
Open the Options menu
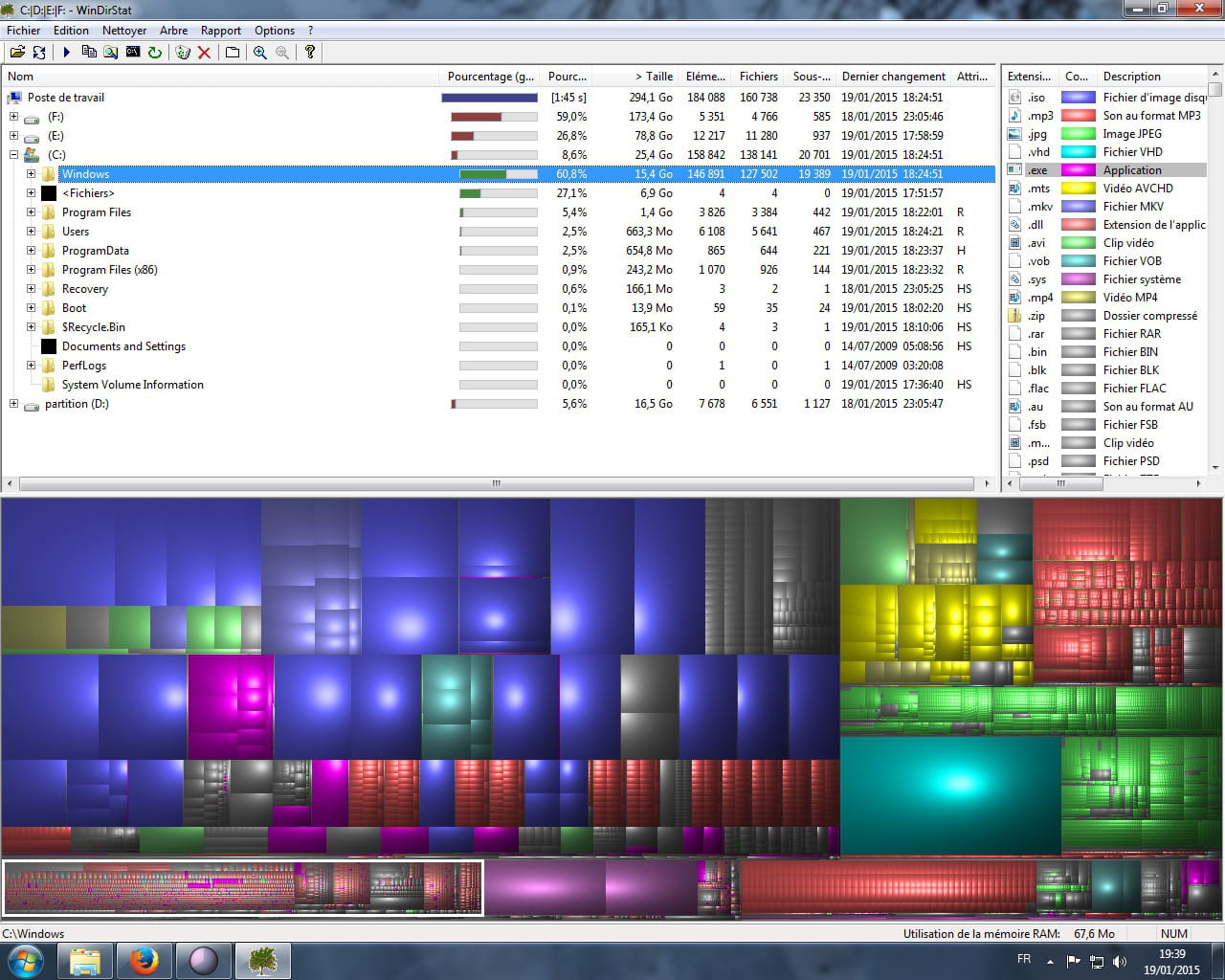click(275, 31)
